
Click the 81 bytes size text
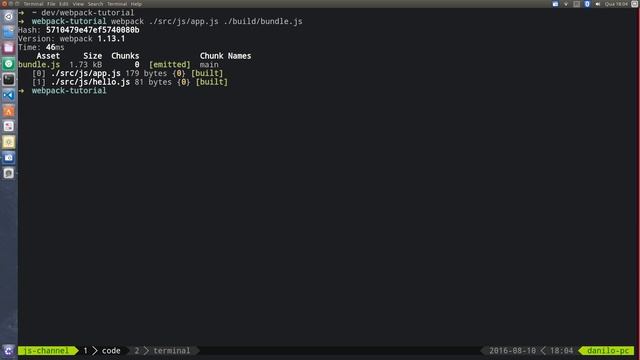pos(153,82)
